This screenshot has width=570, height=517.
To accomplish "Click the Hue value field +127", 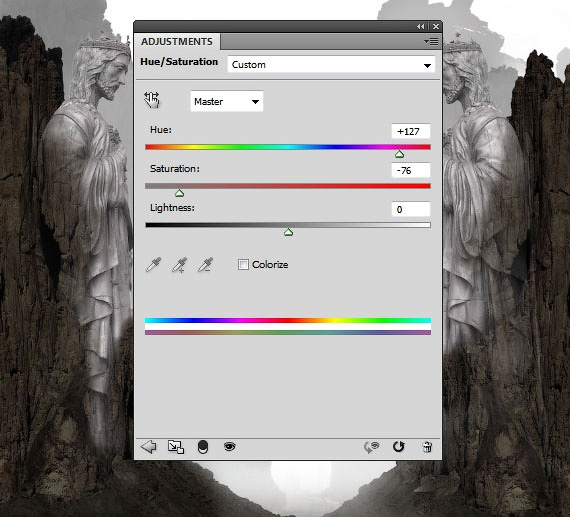I will [411, 131].
